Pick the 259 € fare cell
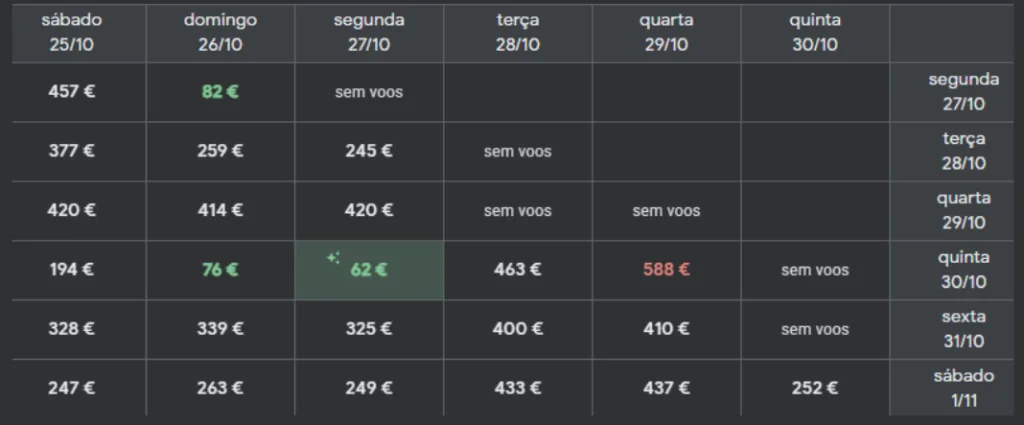 point(220,151)
